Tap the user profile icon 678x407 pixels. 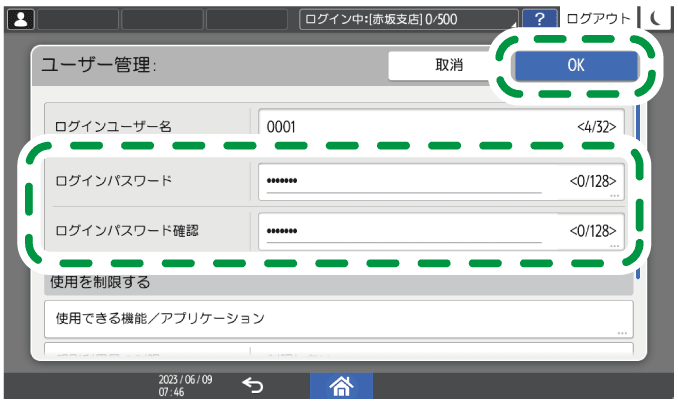pyautogui.click(x=21, y=19)
